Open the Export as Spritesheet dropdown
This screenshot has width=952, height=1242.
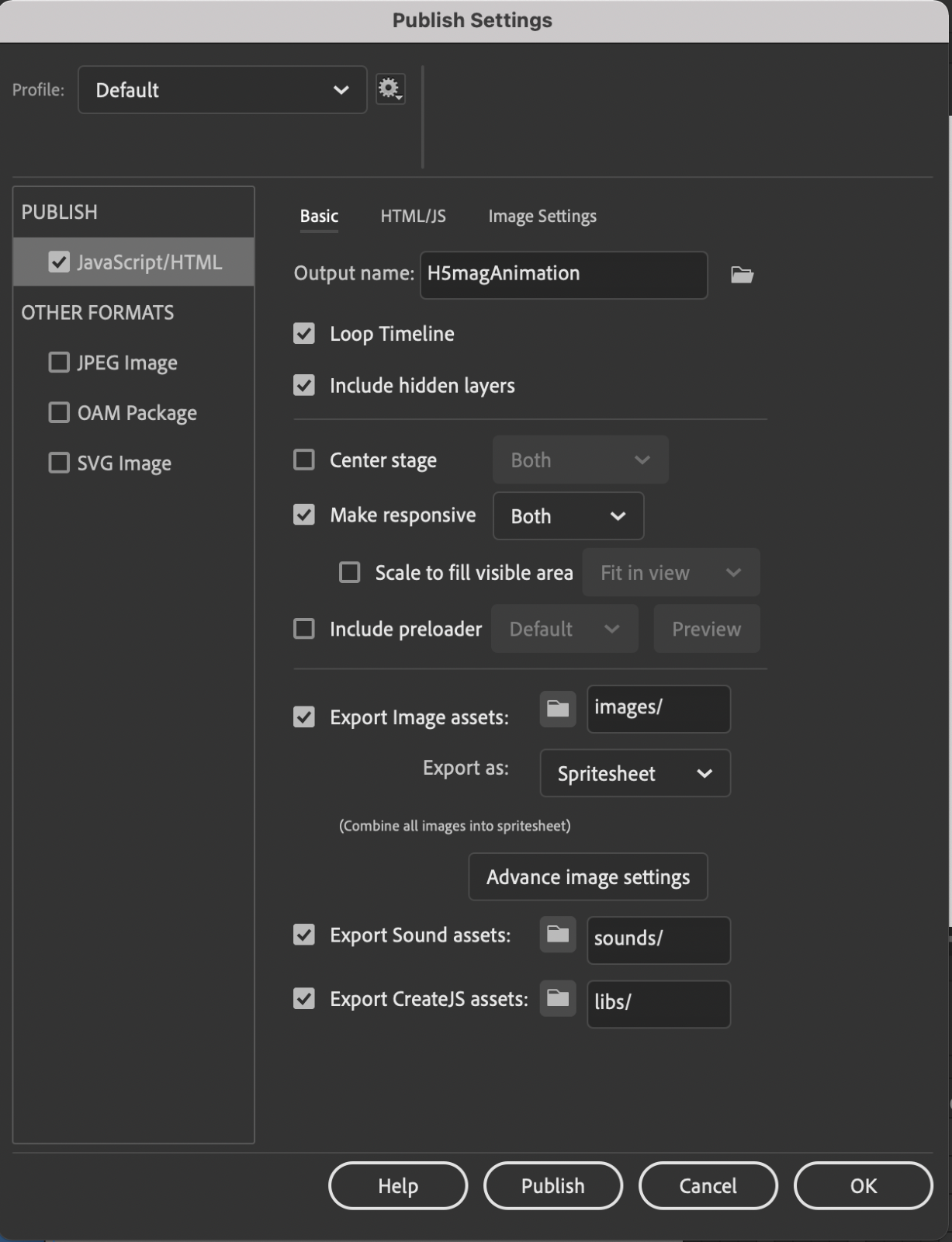point(635,773)
